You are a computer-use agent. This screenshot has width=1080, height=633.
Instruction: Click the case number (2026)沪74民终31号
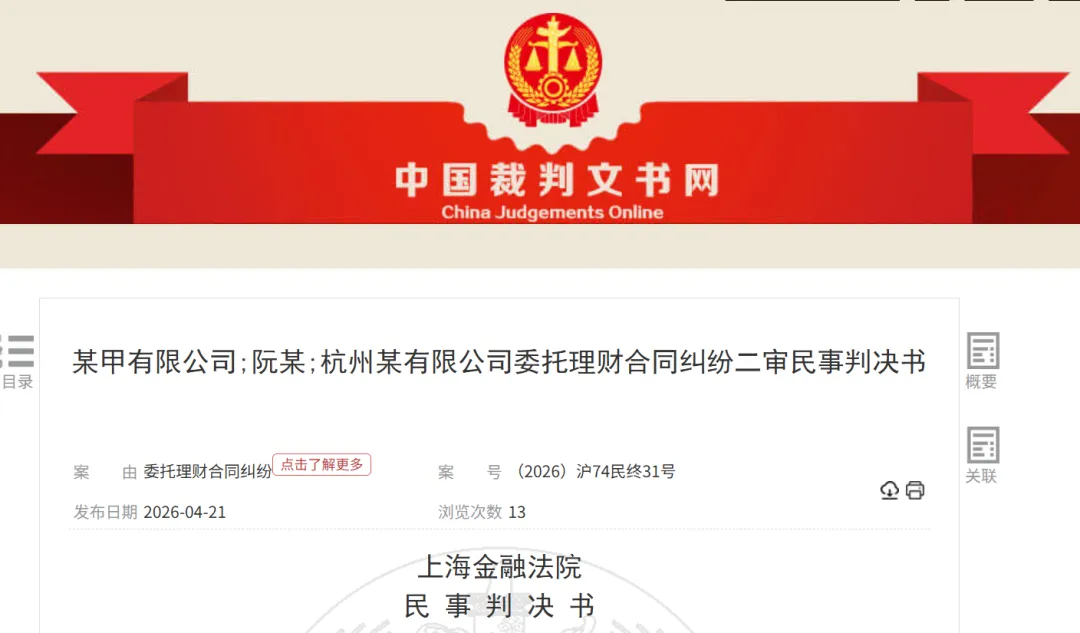(595, 472)
